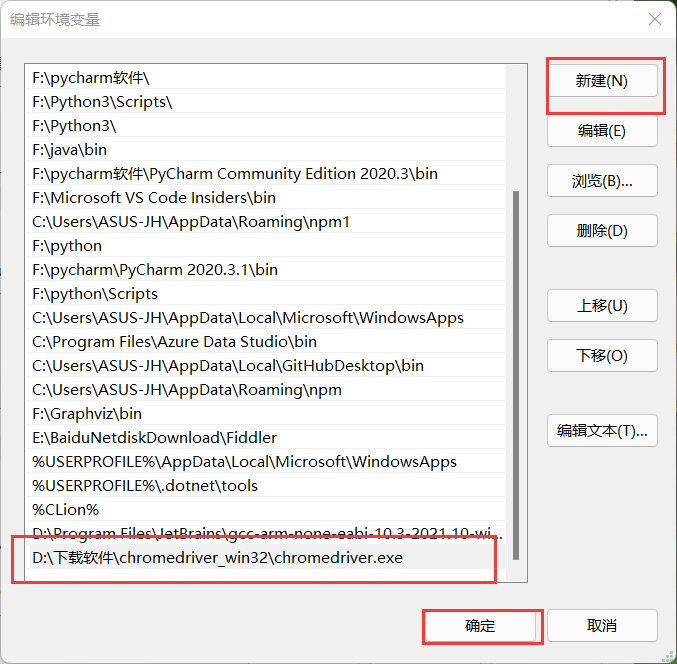The image size is (677, 664).
Task: Select F:\pycharm\PyCharm 2020.3.1\bin entry
Action: [x=265, y=270]
